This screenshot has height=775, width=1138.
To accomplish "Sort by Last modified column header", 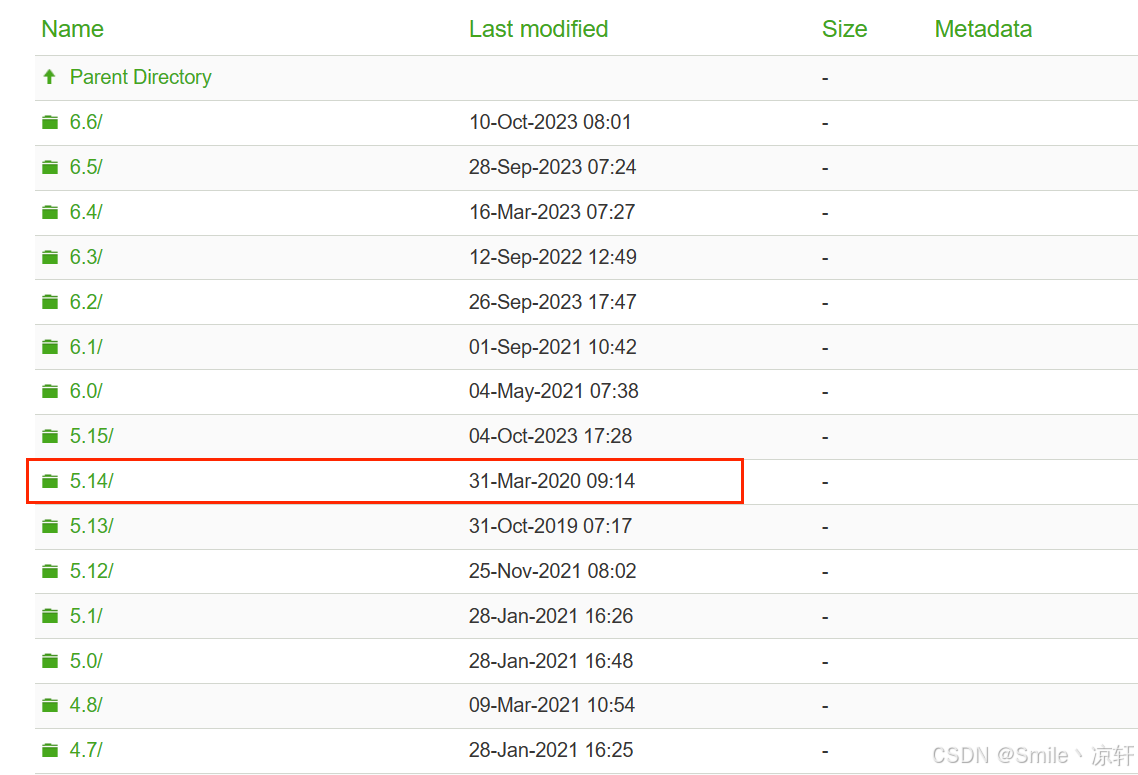I will click(539, 29).
